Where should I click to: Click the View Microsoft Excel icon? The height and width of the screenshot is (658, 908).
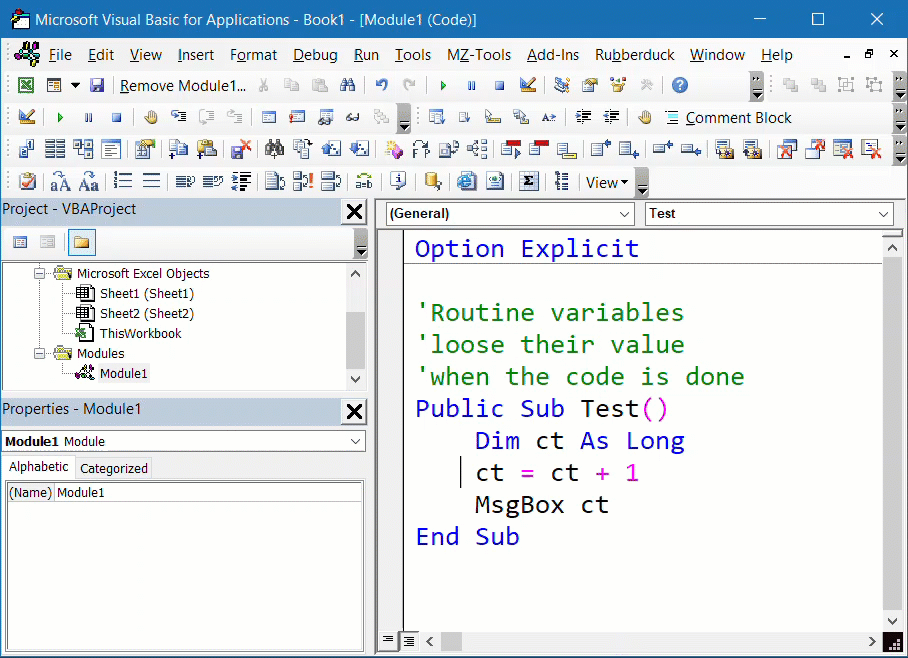[25, 86]
